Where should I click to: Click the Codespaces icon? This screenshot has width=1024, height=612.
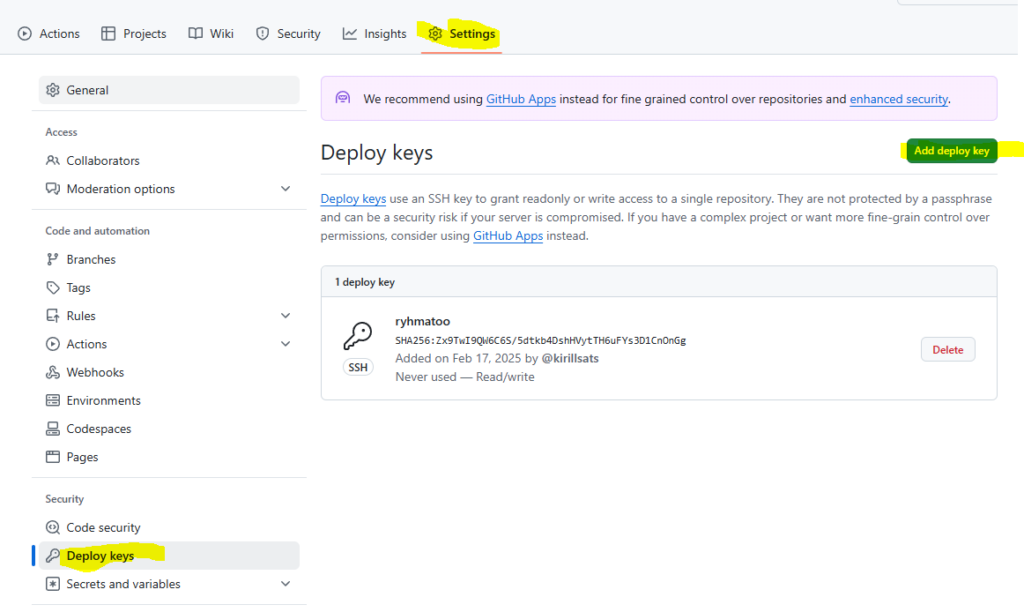pos(53,428)
